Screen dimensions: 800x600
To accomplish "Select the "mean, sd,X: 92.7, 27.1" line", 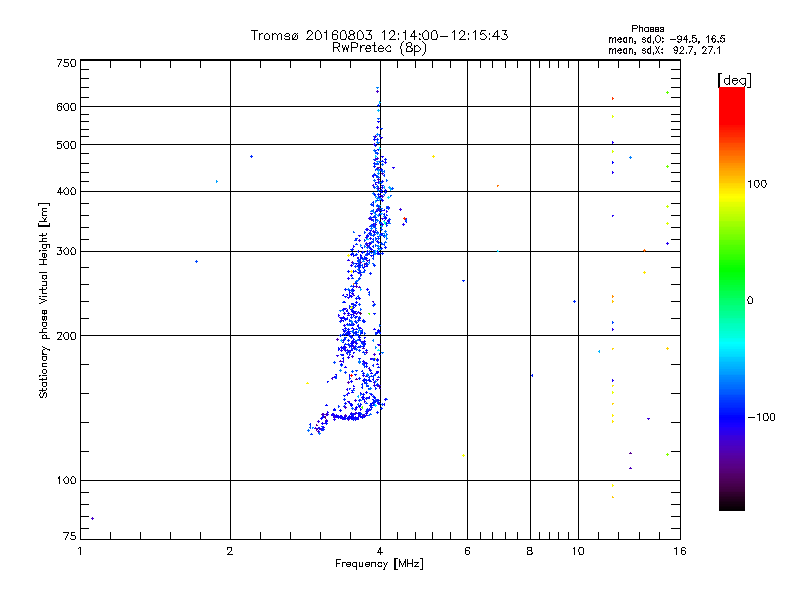I will (x=664, y=51).
